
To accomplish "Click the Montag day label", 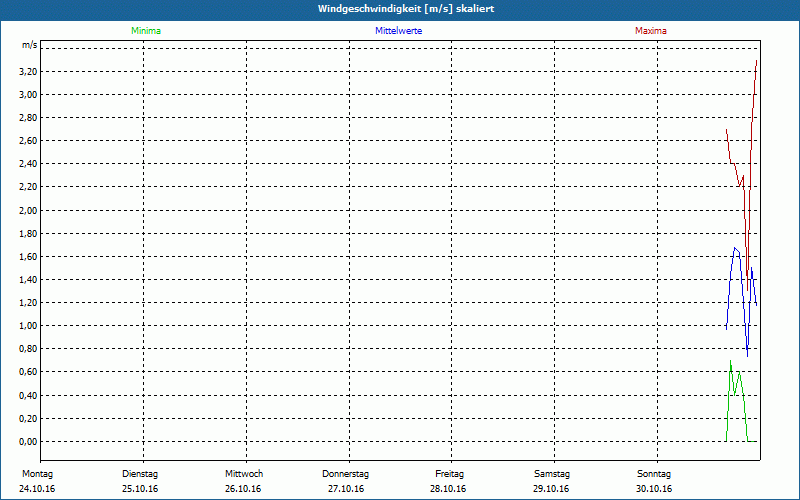I will pos(37,474).
